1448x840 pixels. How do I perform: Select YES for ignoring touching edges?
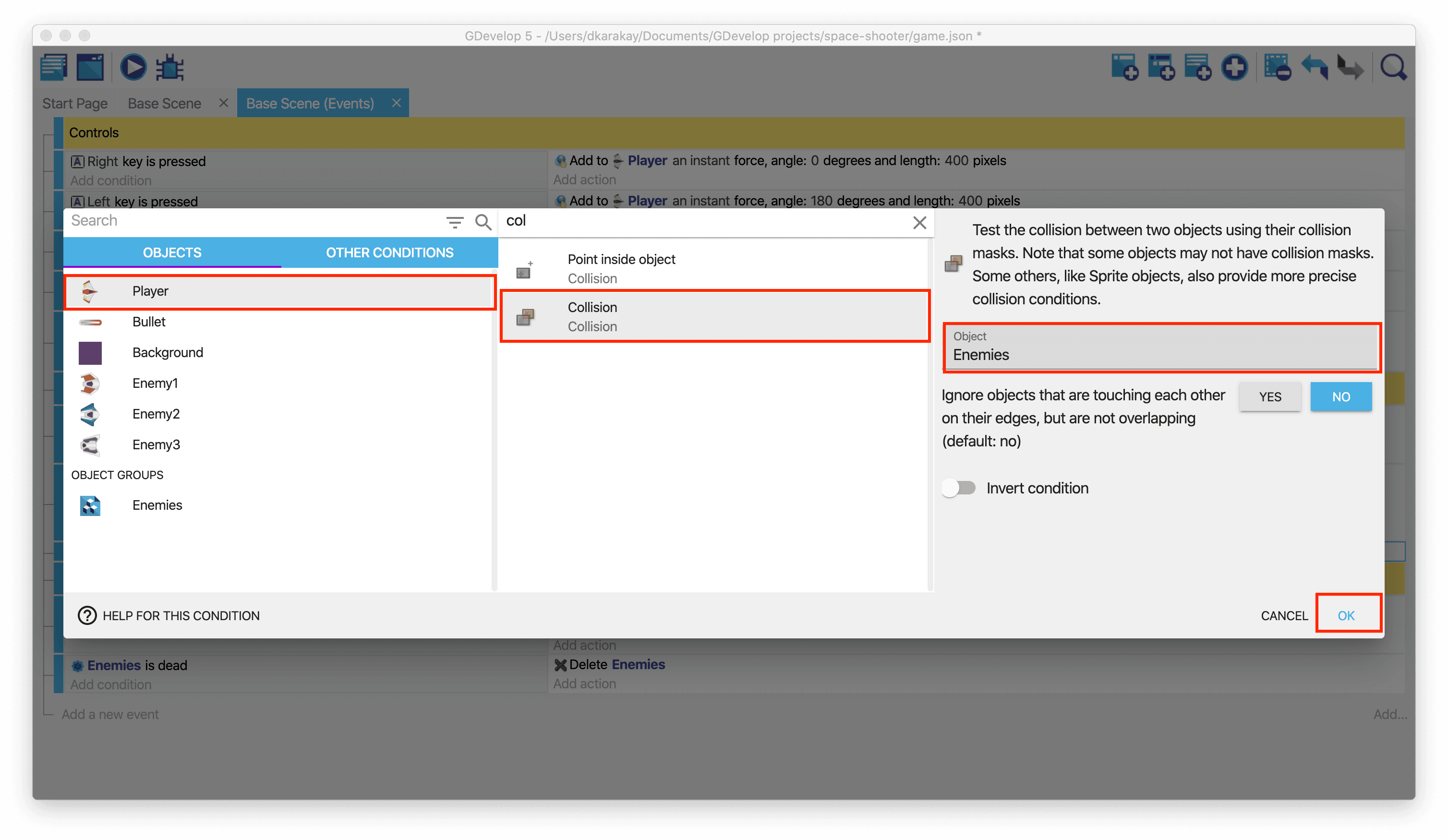pyautogui.click(x=1270, y=396)
